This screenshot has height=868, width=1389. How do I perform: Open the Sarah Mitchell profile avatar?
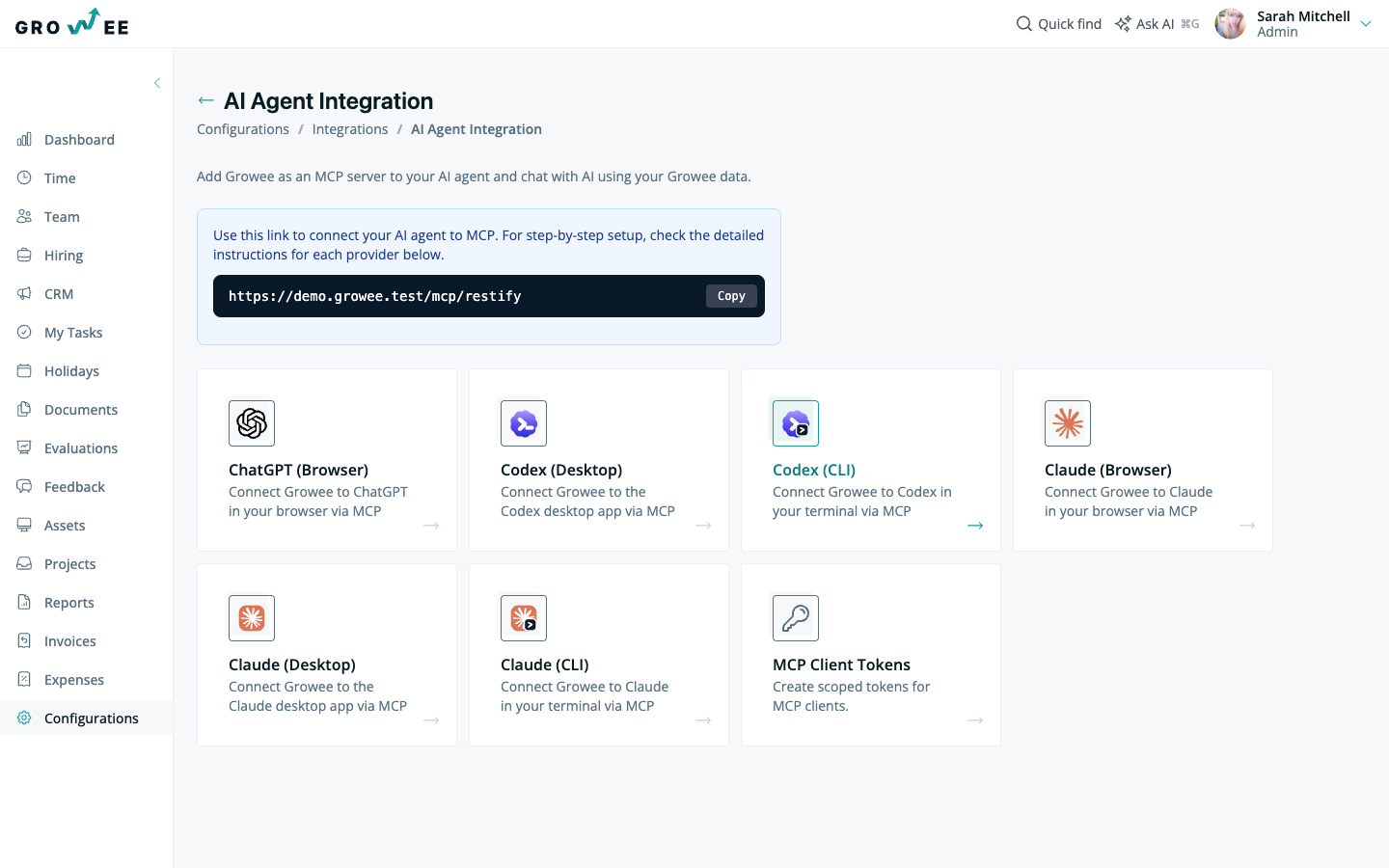coord(1230,23)
